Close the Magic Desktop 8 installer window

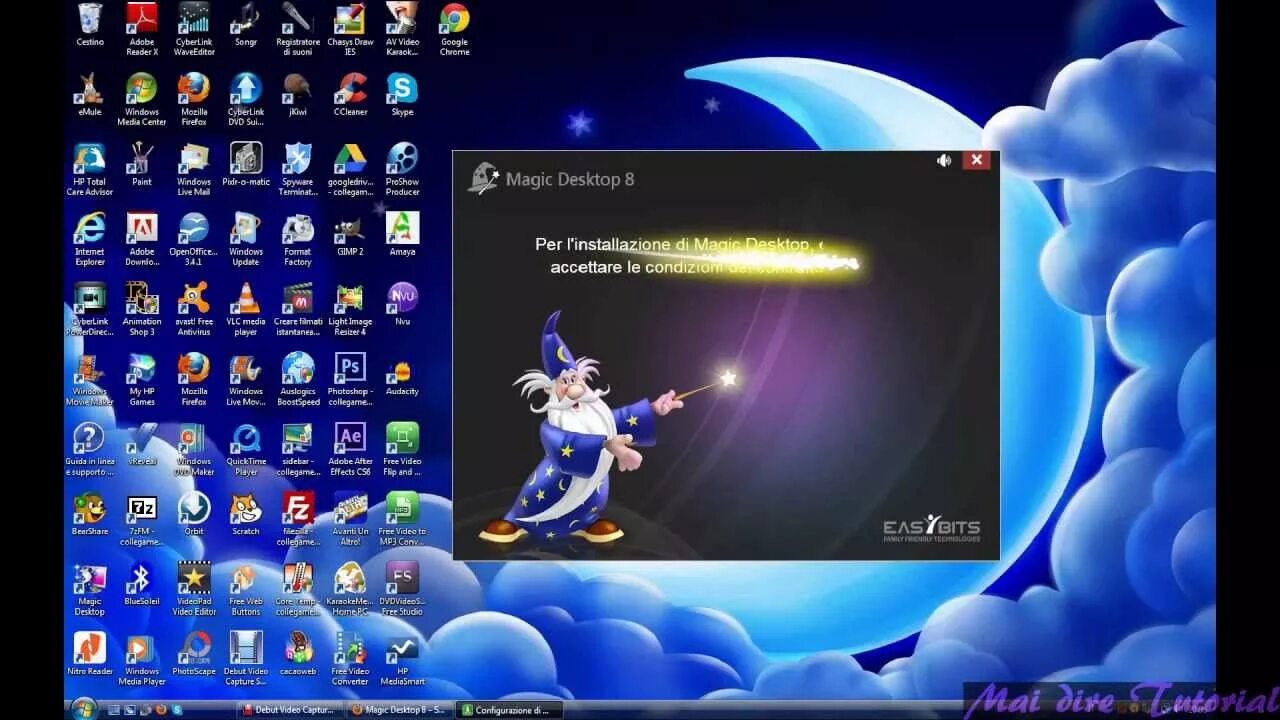(976, 160)
